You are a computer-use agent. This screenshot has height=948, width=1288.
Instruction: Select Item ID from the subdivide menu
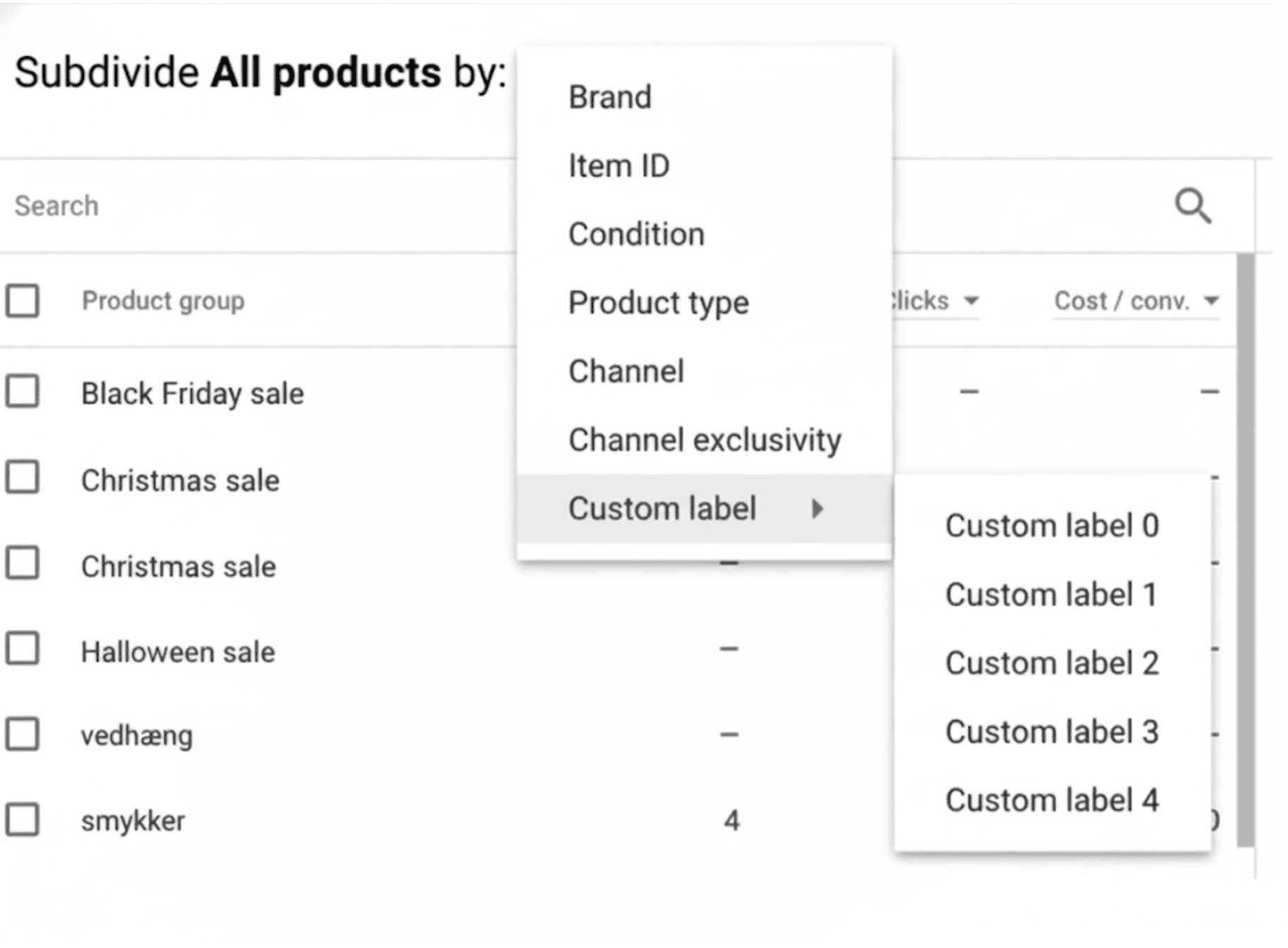(x=619, y=166)
